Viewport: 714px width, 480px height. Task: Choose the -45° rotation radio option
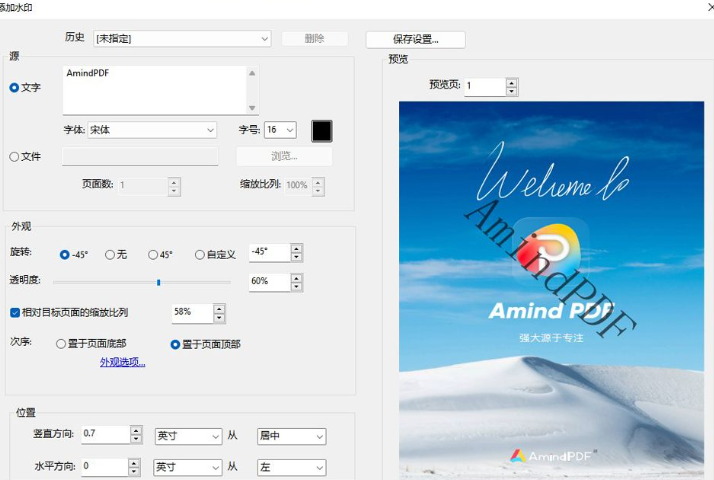65,255
